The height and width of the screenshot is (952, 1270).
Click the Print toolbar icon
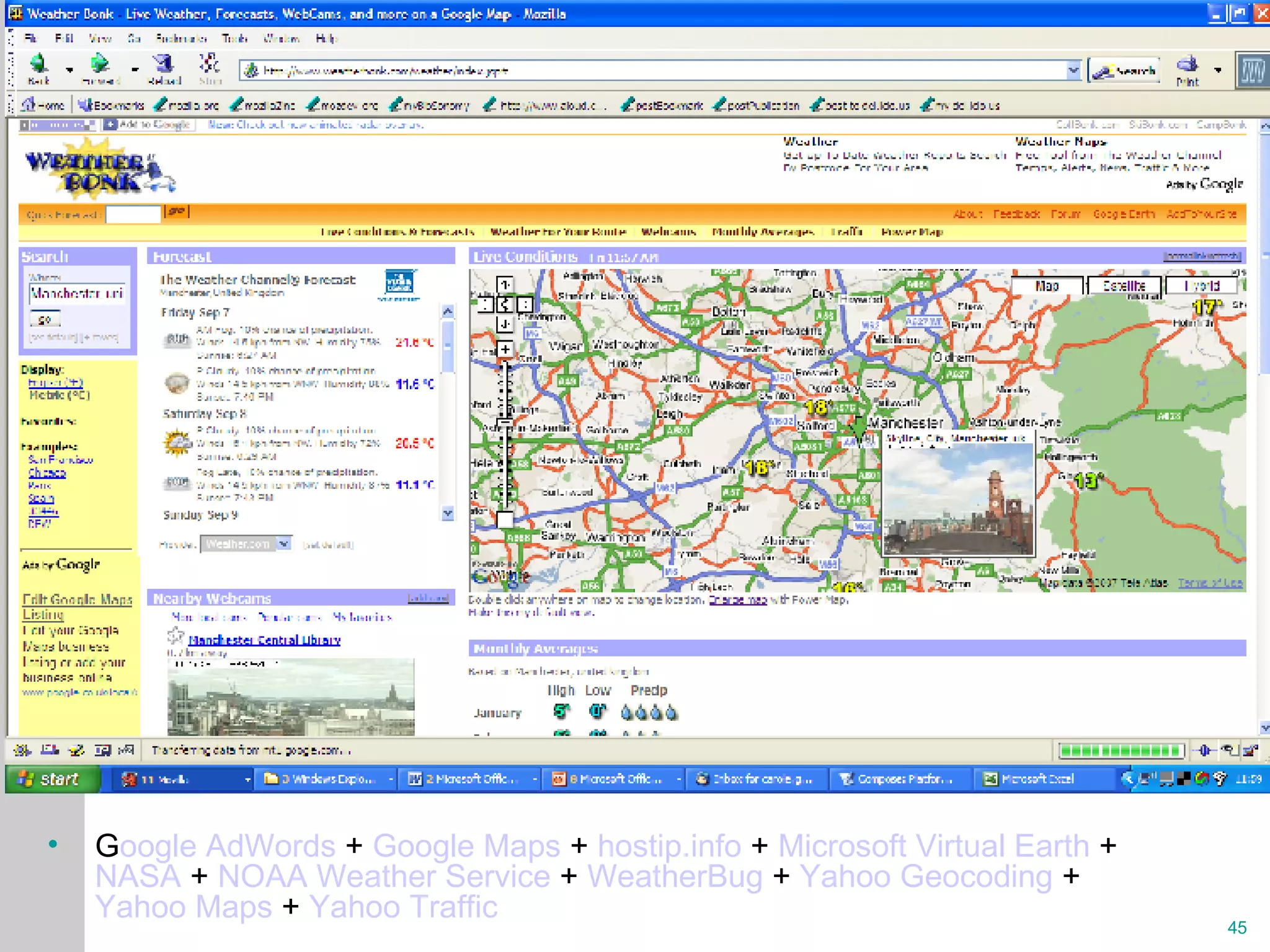click(1187, 64)
